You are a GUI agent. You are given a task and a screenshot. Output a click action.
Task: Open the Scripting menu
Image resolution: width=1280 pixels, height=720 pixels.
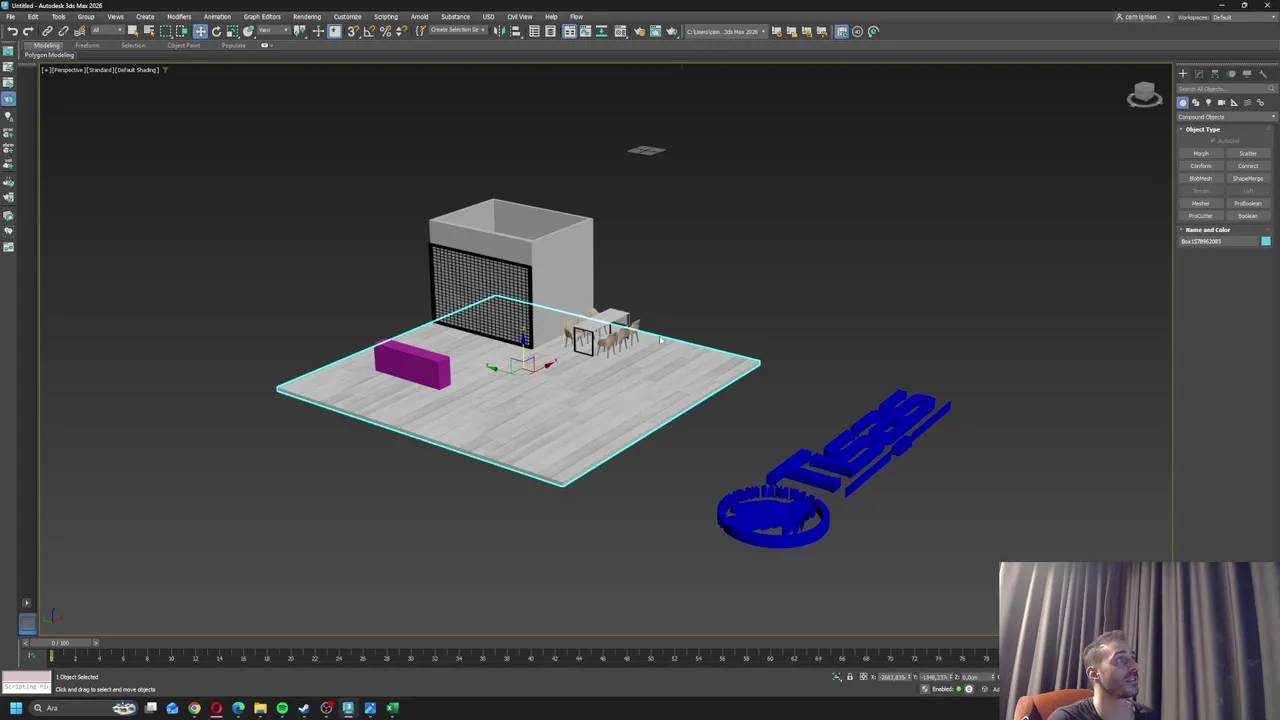point(385,17)
